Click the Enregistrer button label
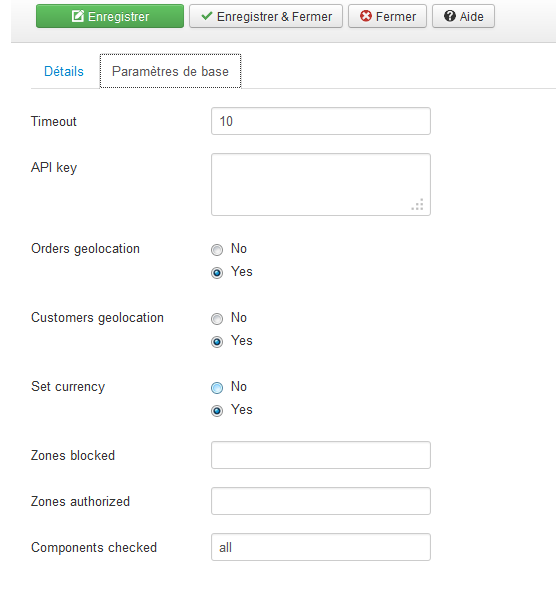Image resolution: width=556 pixels, height=593 pixels. click(x=118, y=17)
